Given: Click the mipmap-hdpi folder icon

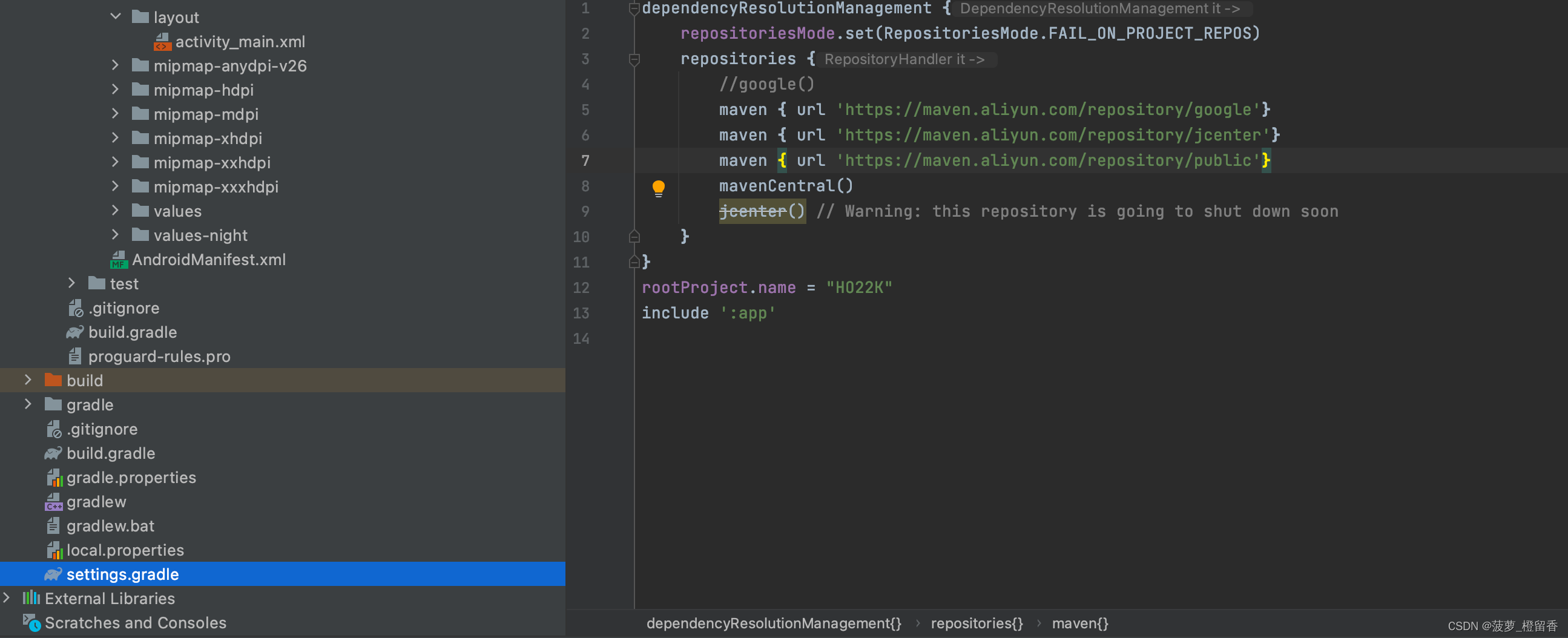Looking at the screenshot, I should coord(140,90).
